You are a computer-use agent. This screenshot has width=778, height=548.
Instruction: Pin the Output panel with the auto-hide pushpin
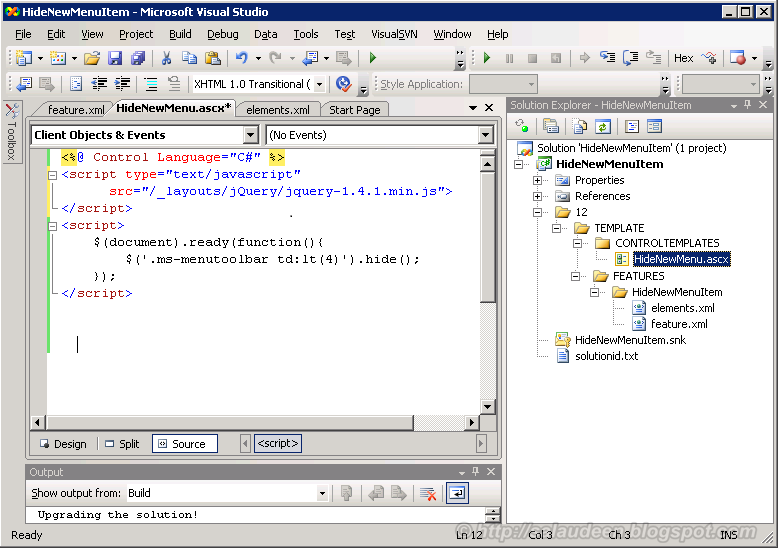click(475, 472)
